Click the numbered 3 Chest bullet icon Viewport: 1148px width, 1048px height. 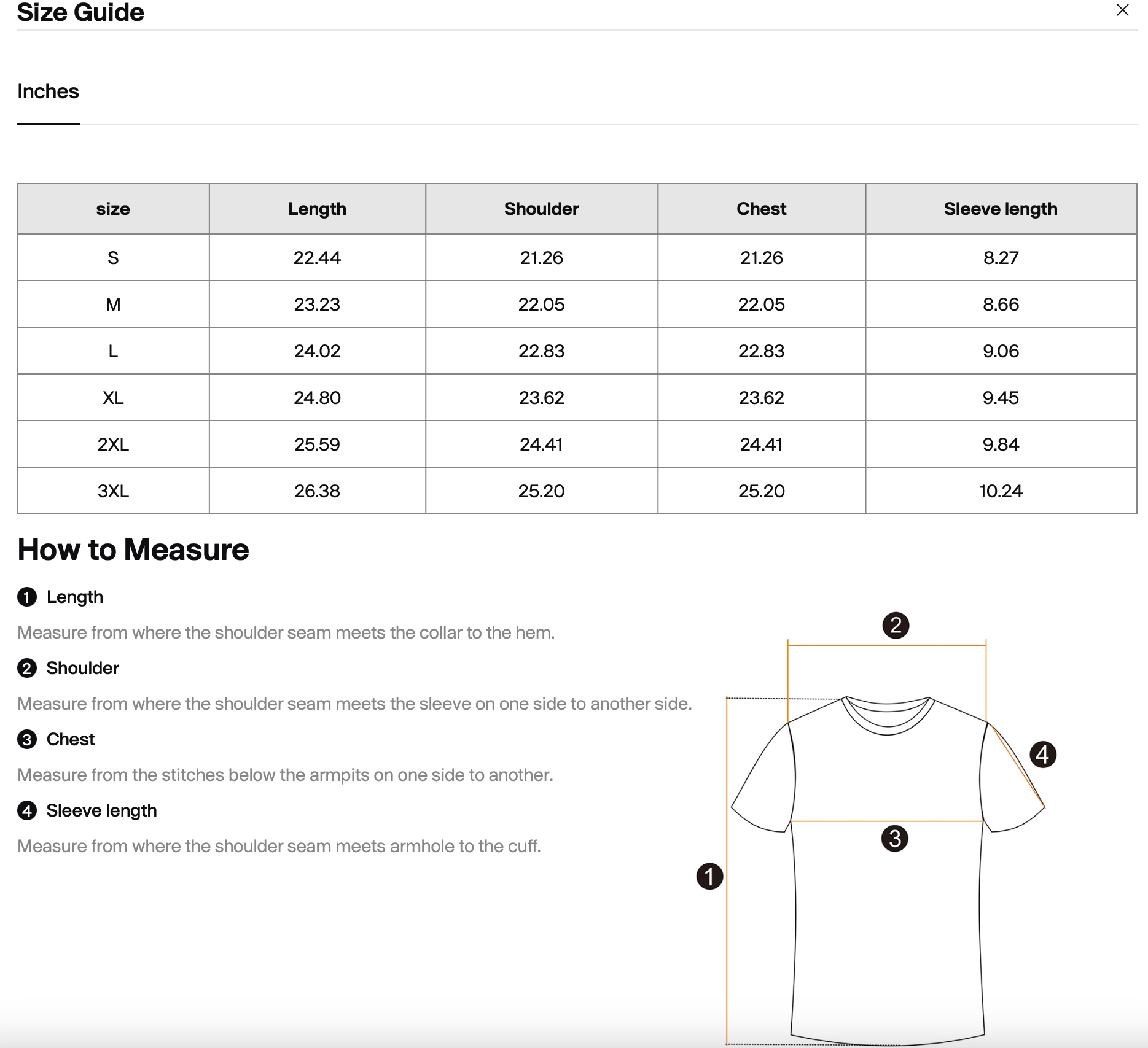27,739
